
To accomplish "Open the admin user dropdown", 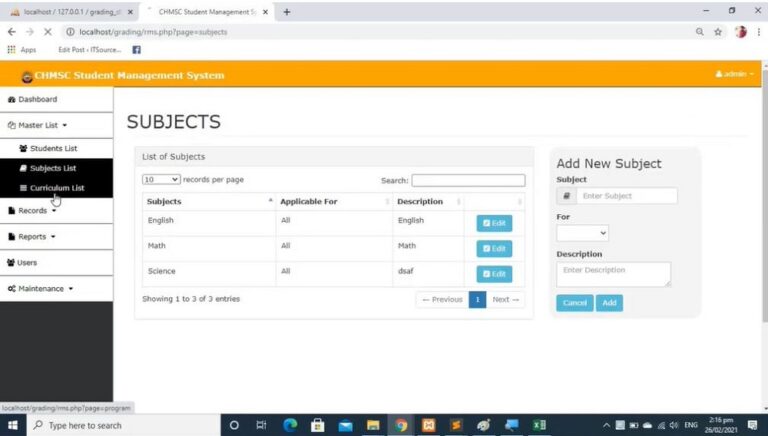I will (x=735, y=75).
